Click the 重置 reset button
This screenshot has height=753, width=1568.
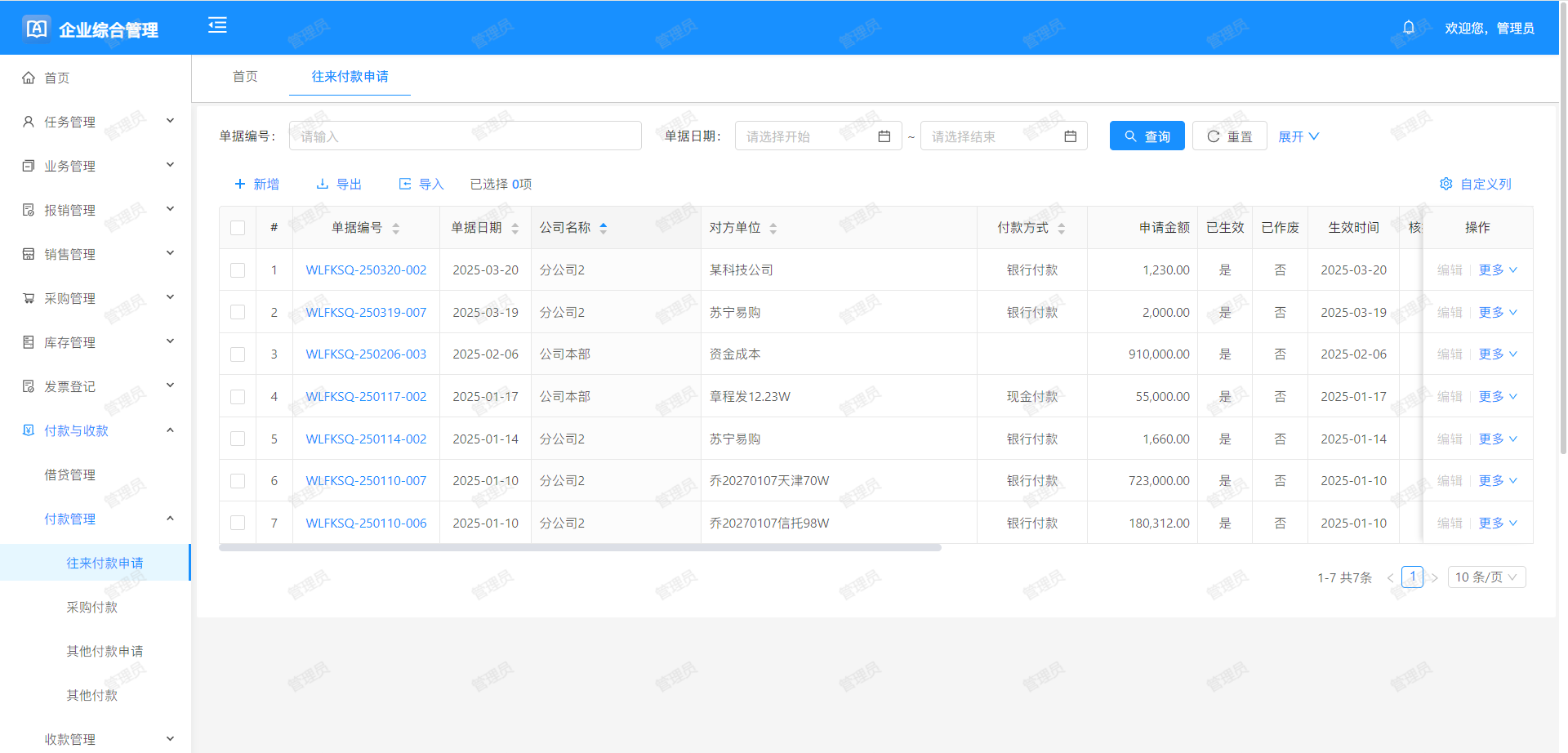tap(1229, 136)
